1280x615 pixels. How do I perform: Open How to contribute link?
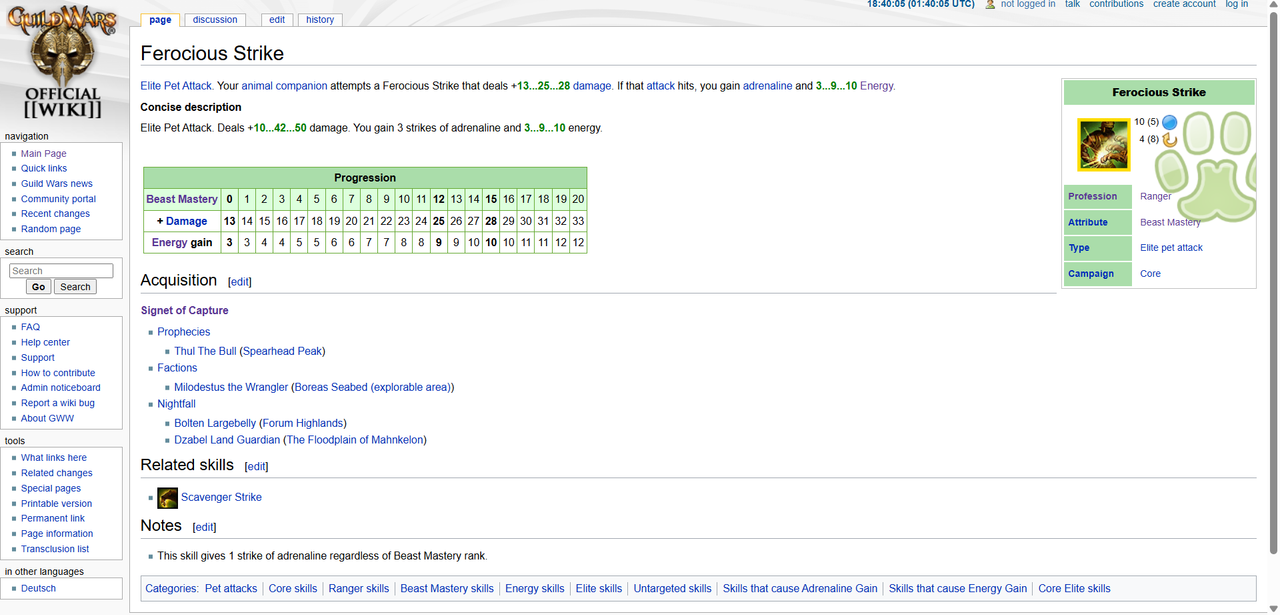[x=58, y=373]
